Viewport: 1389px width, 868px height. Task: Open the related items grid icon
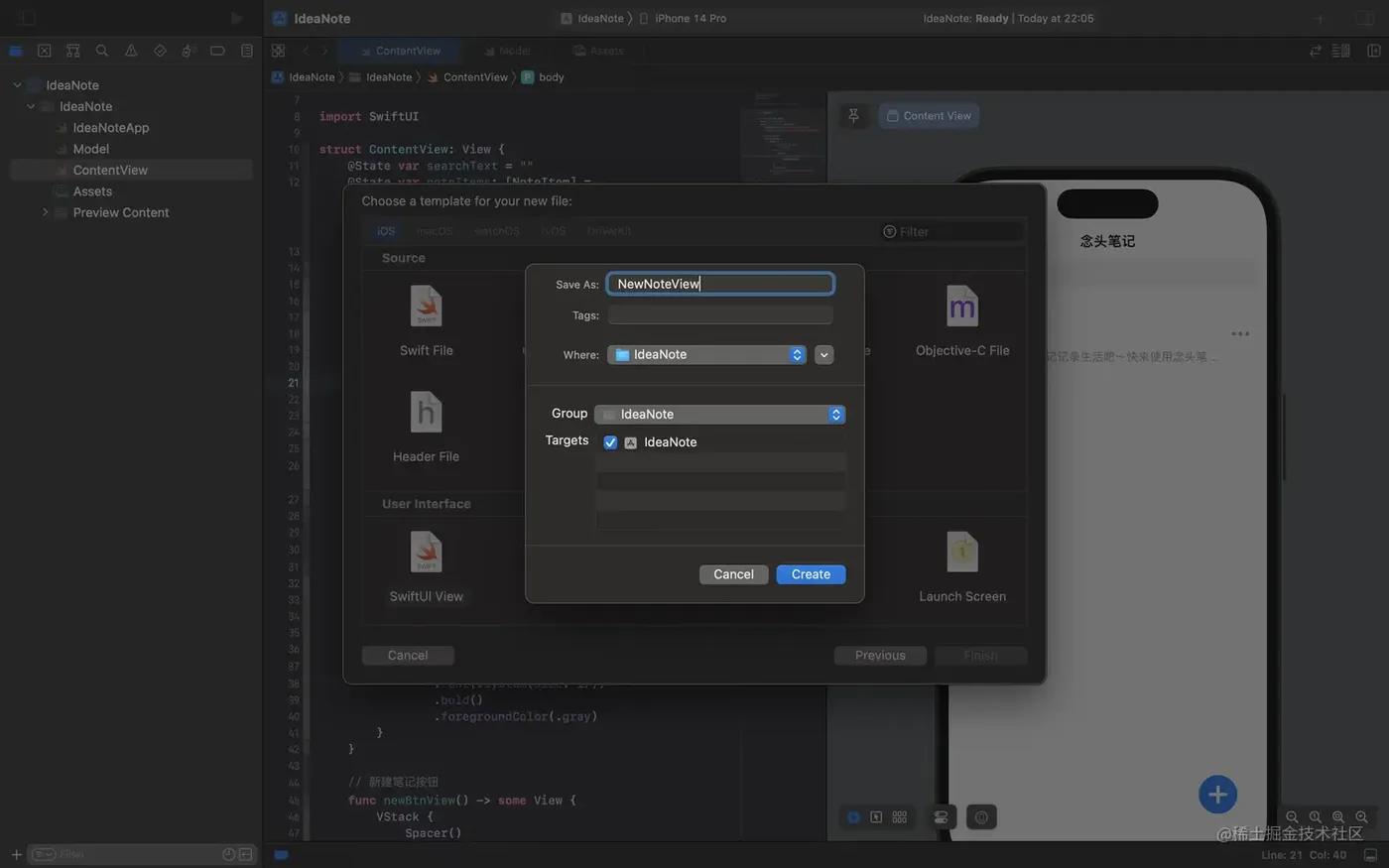(279, 51)
